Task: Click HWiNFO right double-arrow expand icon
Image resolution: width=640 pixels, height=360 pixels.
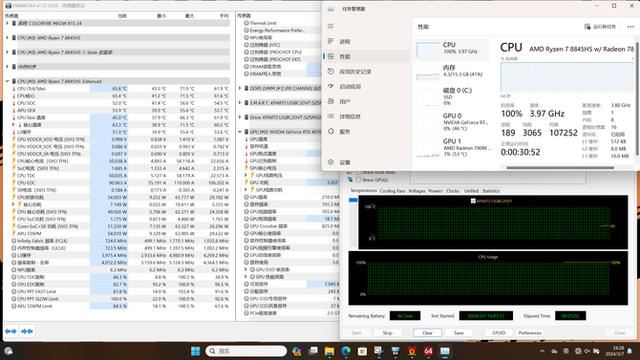Action: (27, 331)
